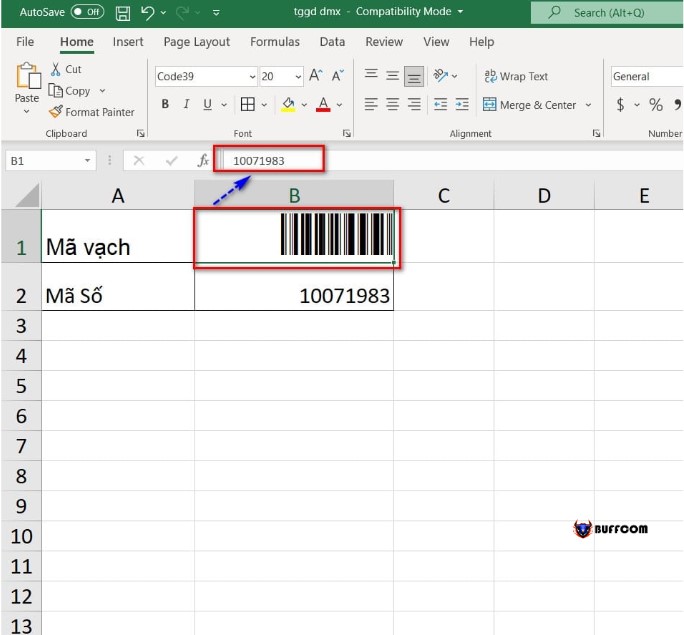The height and width of the screenshot is (635, 684).
Task: Open the General number format dropdown
Action: [647, 77]
